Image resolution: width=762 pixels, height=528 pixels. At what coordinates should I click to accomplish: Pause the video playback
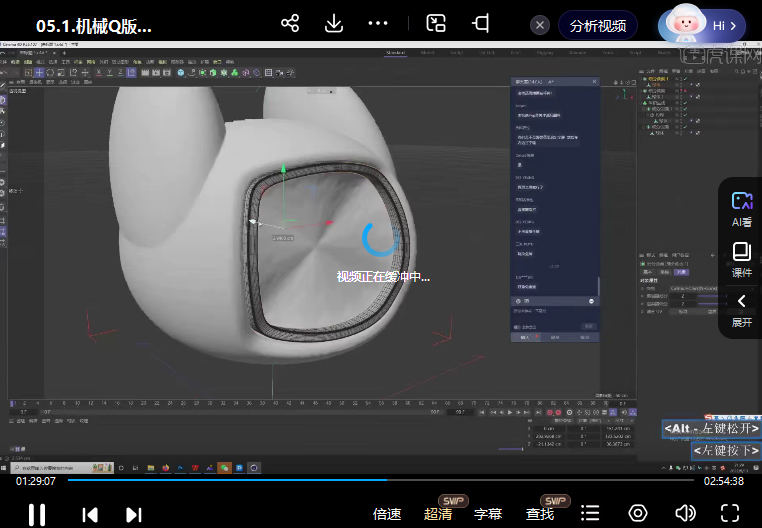tap(36, 514)
